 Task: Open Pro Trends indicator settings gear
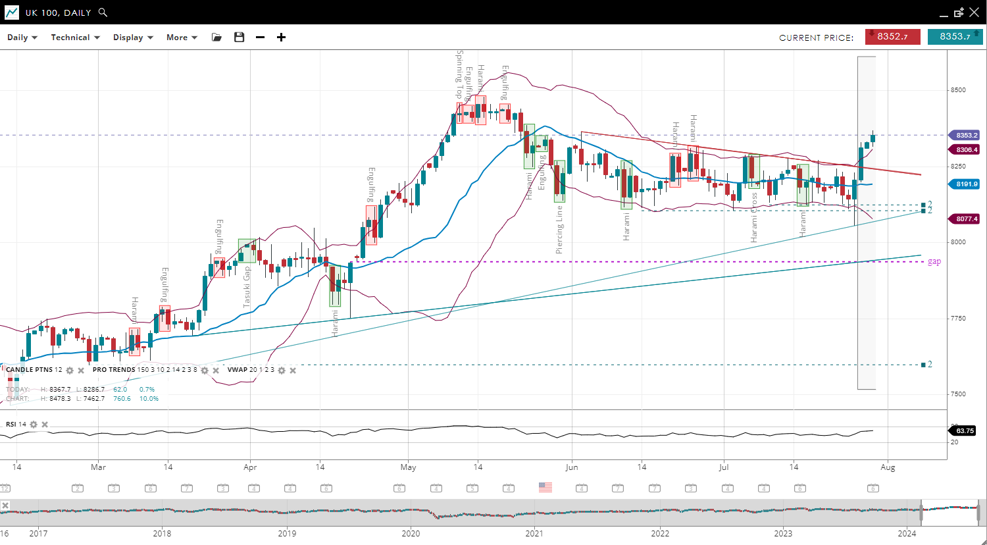205,370
